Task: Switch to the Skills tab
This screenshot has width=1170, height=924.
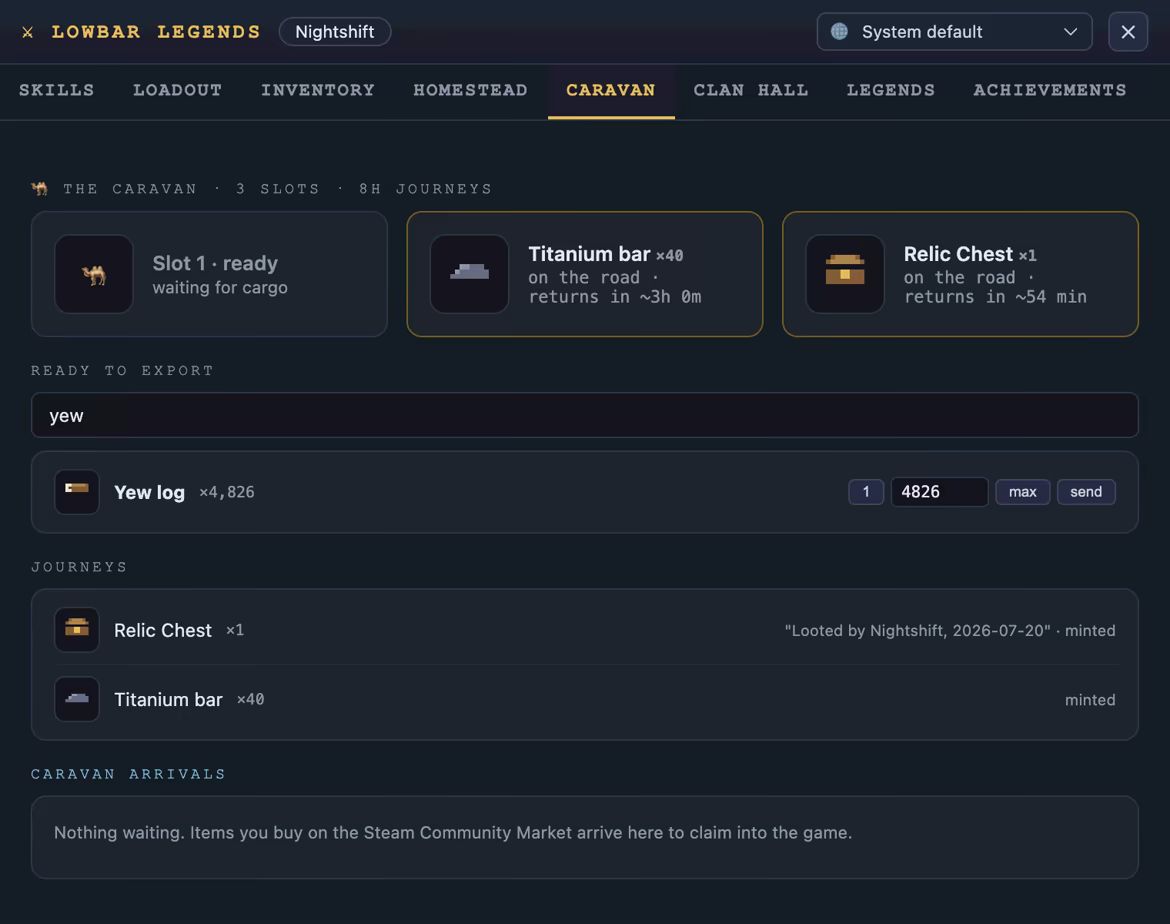Action: [x=57, y=90]
